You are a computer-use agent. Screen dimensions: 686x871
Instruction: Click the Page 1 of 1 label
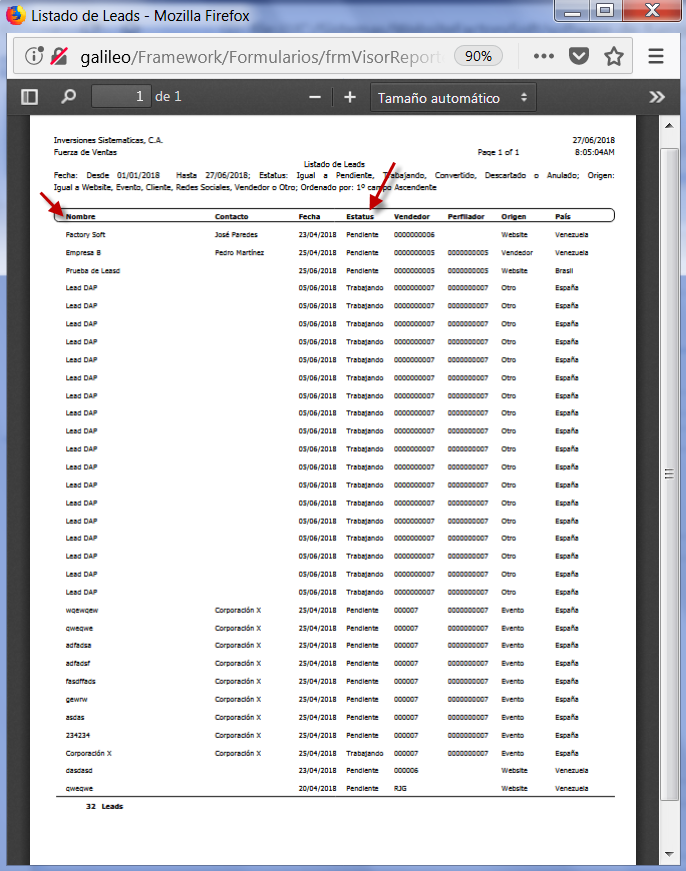coord(498,152)
